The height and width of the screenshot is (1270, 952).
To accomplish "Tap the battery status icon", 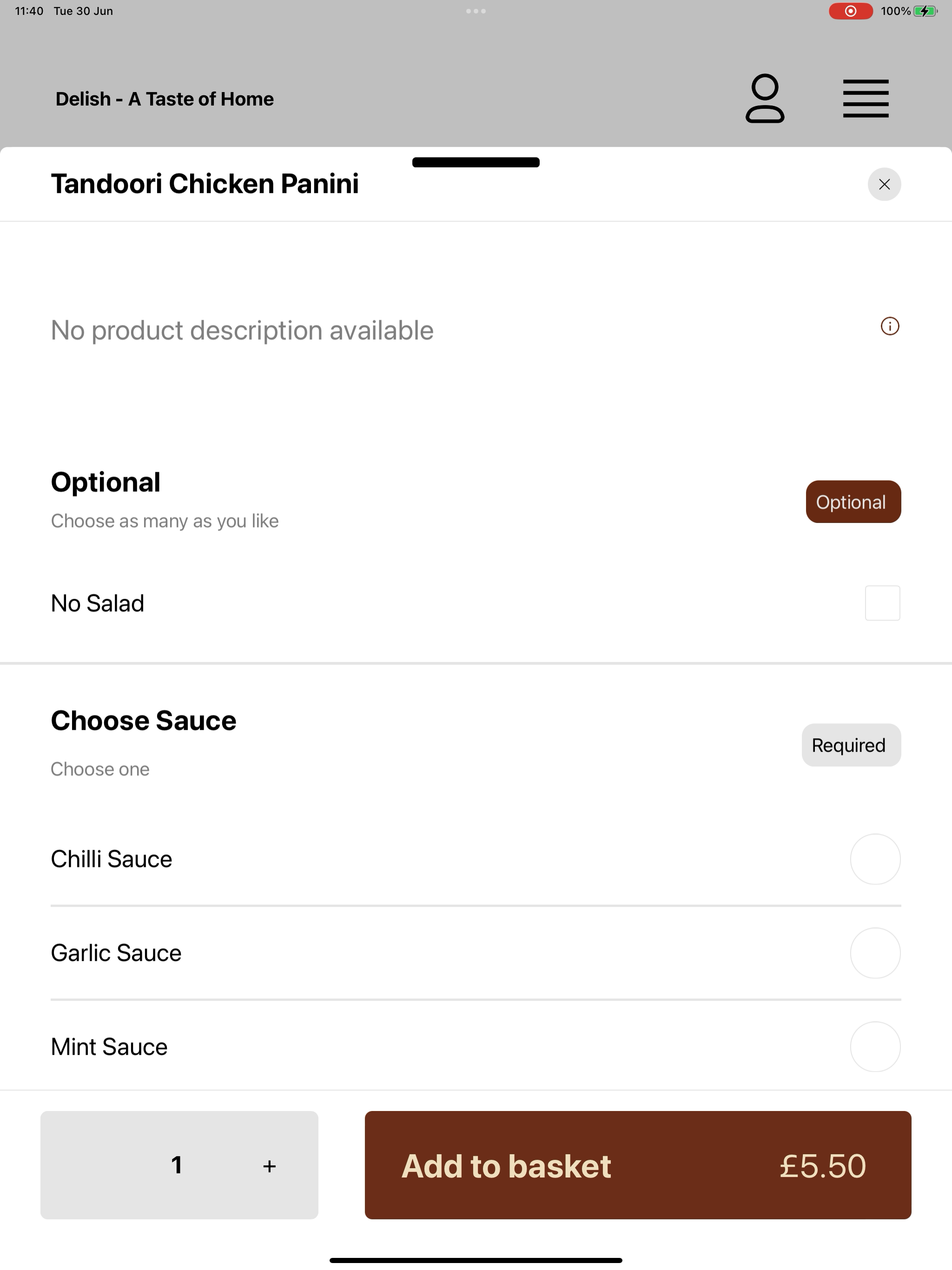I will (x=926, y=11).
